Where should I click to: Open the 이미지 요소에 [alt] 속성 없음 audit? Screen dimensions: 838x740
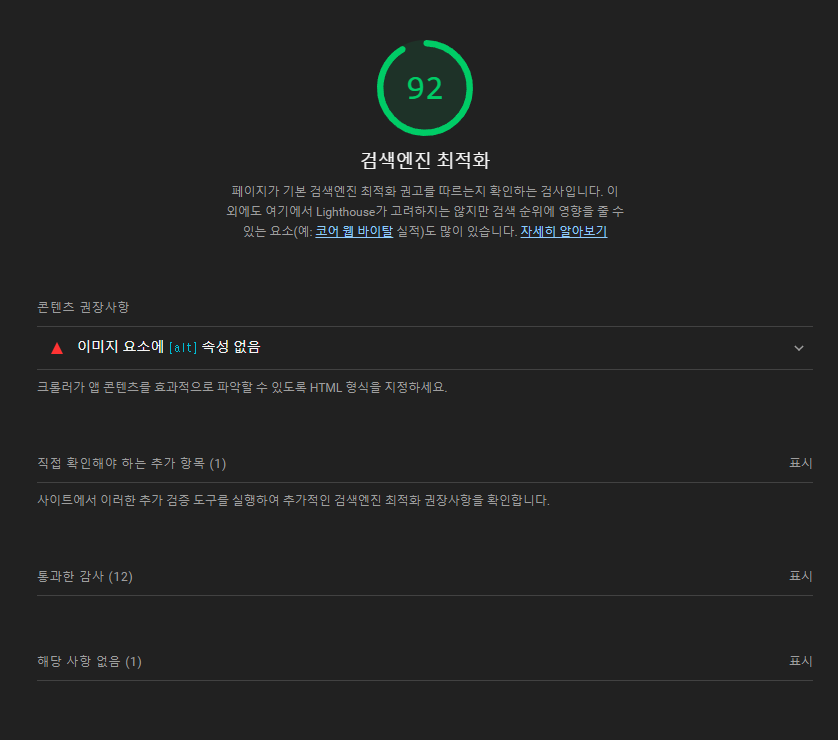pyautogui.click(x=425, y=348)
